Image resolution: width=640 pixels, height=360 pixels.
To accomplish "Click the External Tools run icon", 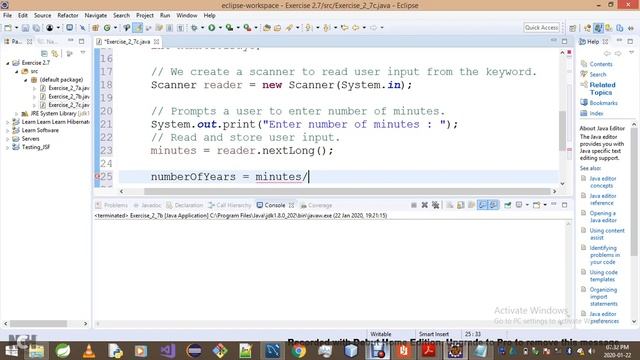I will click(247, 28).
